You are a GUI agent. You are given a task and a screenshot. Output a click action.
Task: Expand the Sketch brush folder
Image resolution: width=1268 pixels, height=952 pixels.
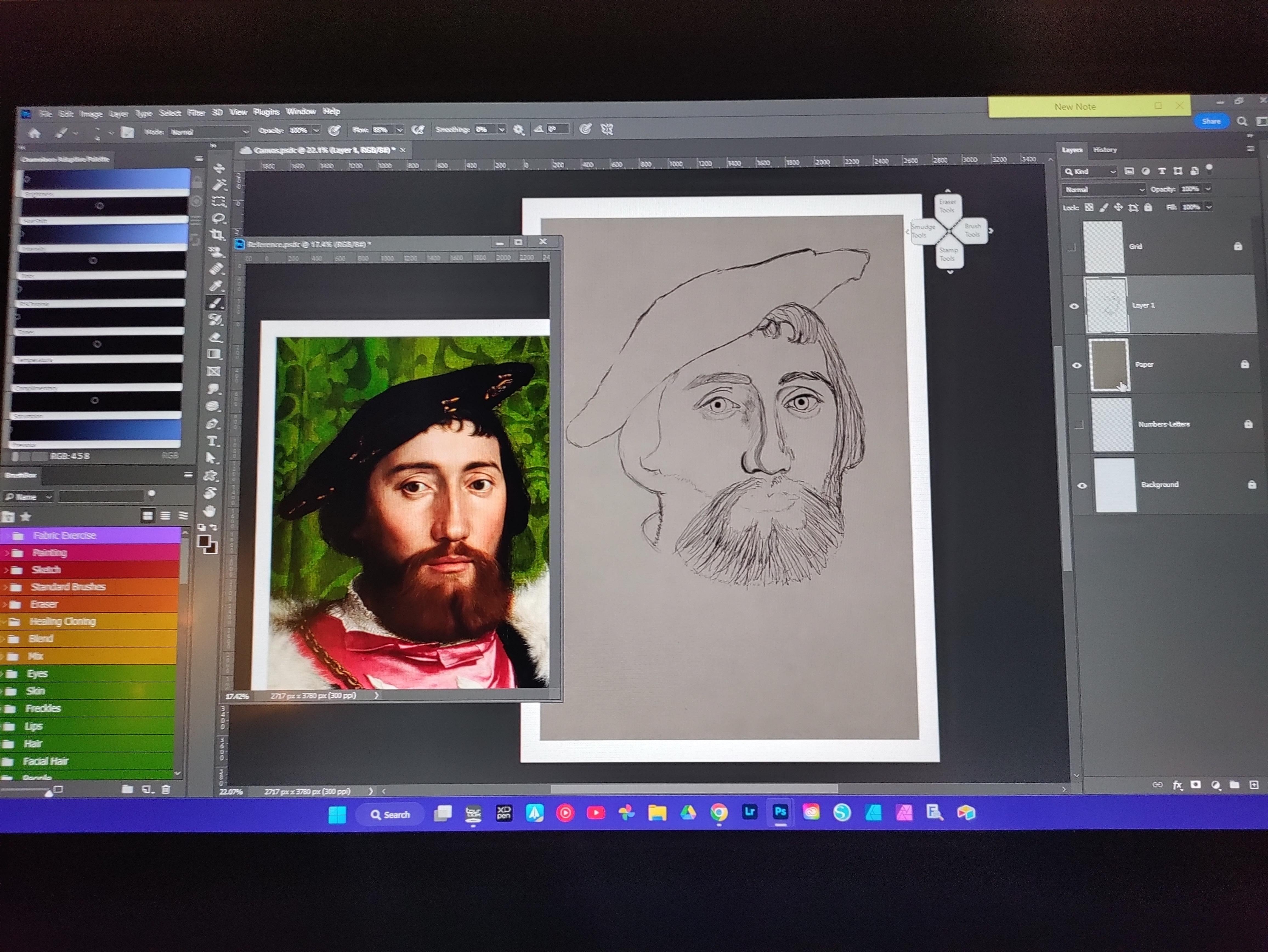coord(7,570)
